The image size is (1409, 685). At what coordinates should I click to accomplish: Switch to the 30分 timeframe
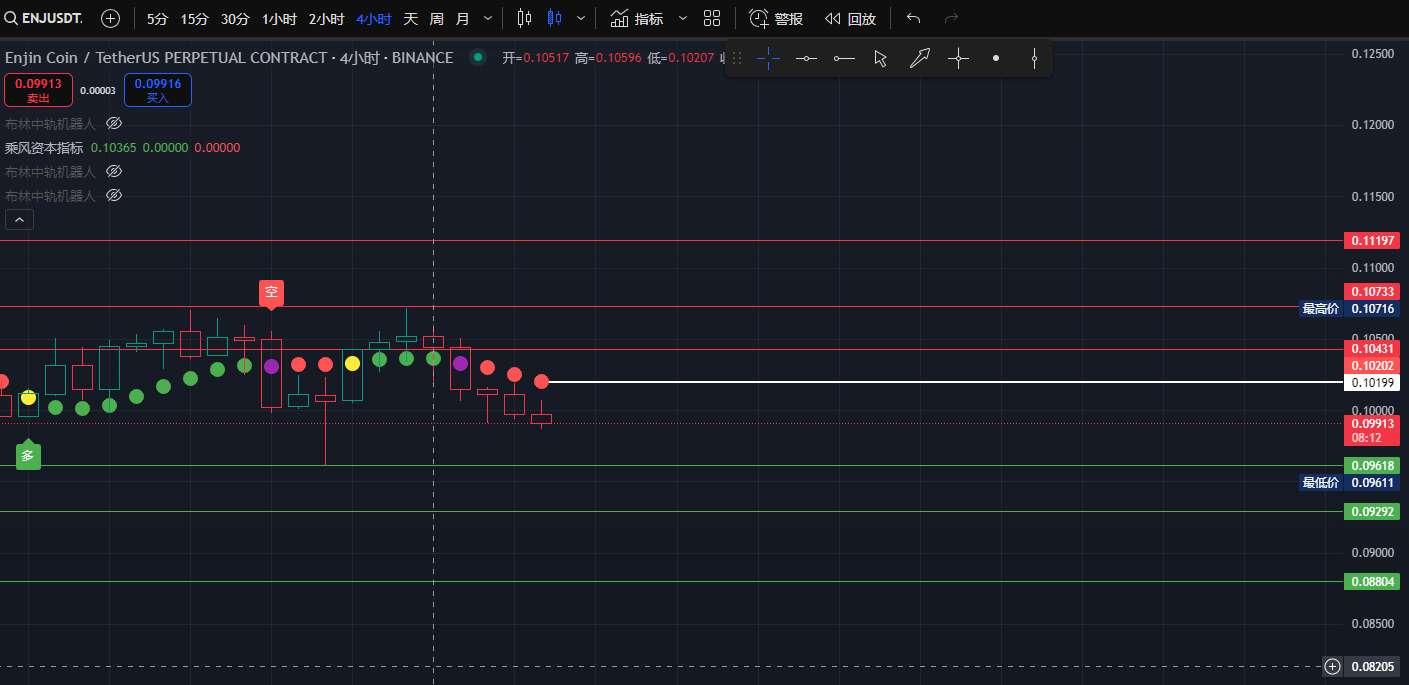[235, 18]
